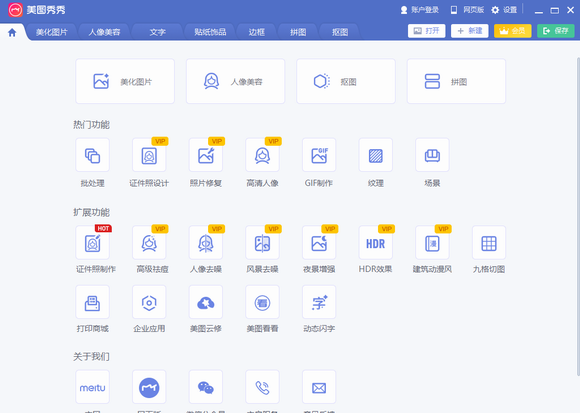Open the 打印商城 print store
580x413 pixels.
click(x=92, y=302)
